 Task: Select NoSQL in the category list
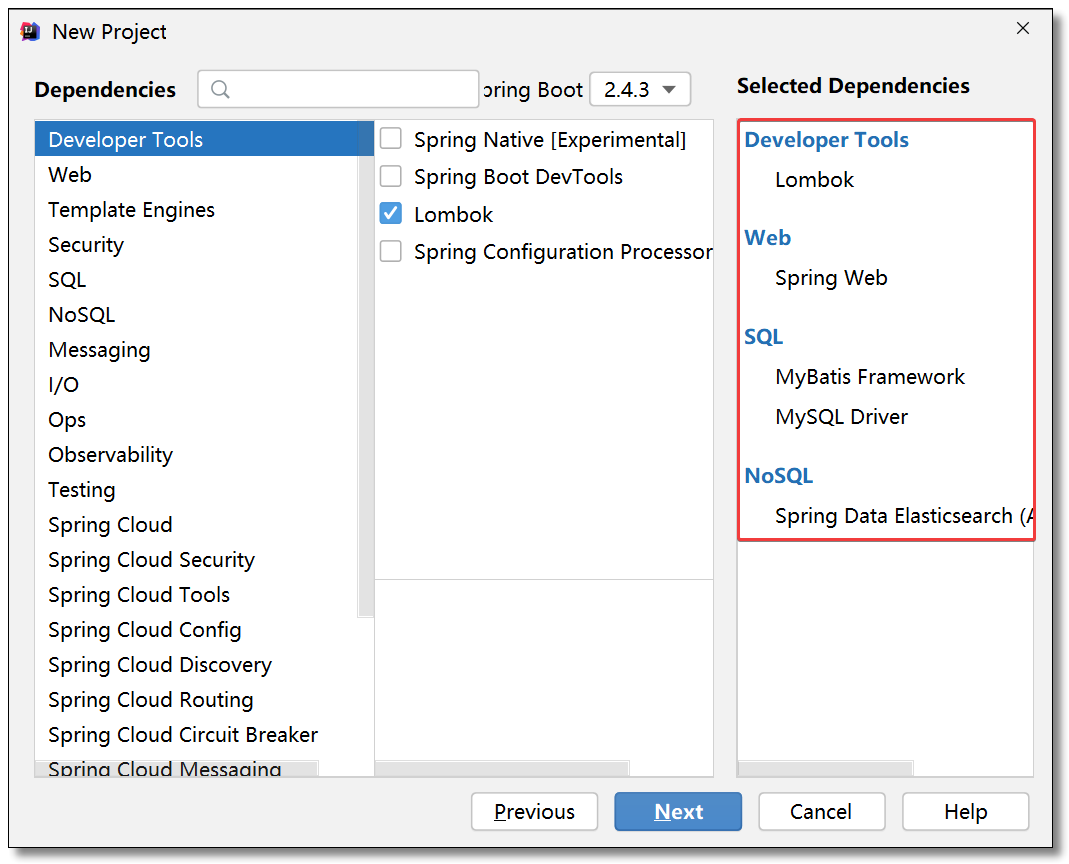pos(196,314)
